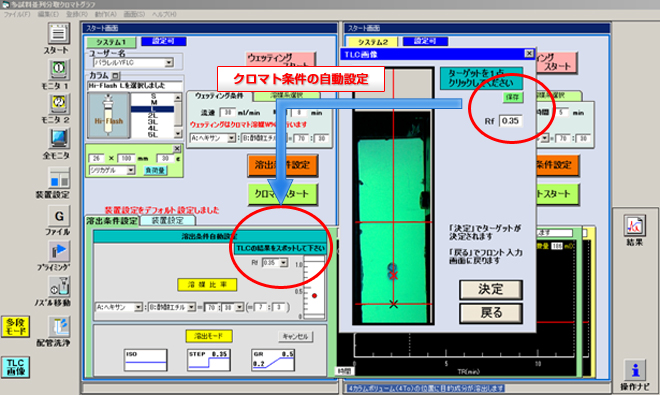Open the ヘルプ(H) menu
This screenshot has height=395, width=660.
click(164, 14)
